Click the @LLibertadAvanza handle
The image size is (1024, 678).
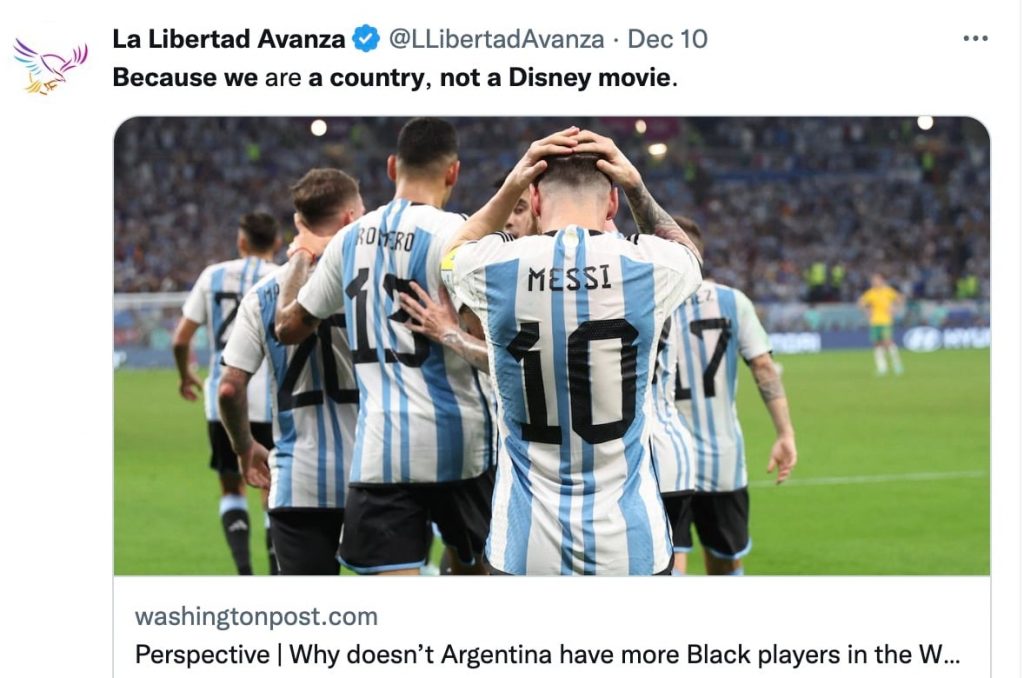coord(496,39)
